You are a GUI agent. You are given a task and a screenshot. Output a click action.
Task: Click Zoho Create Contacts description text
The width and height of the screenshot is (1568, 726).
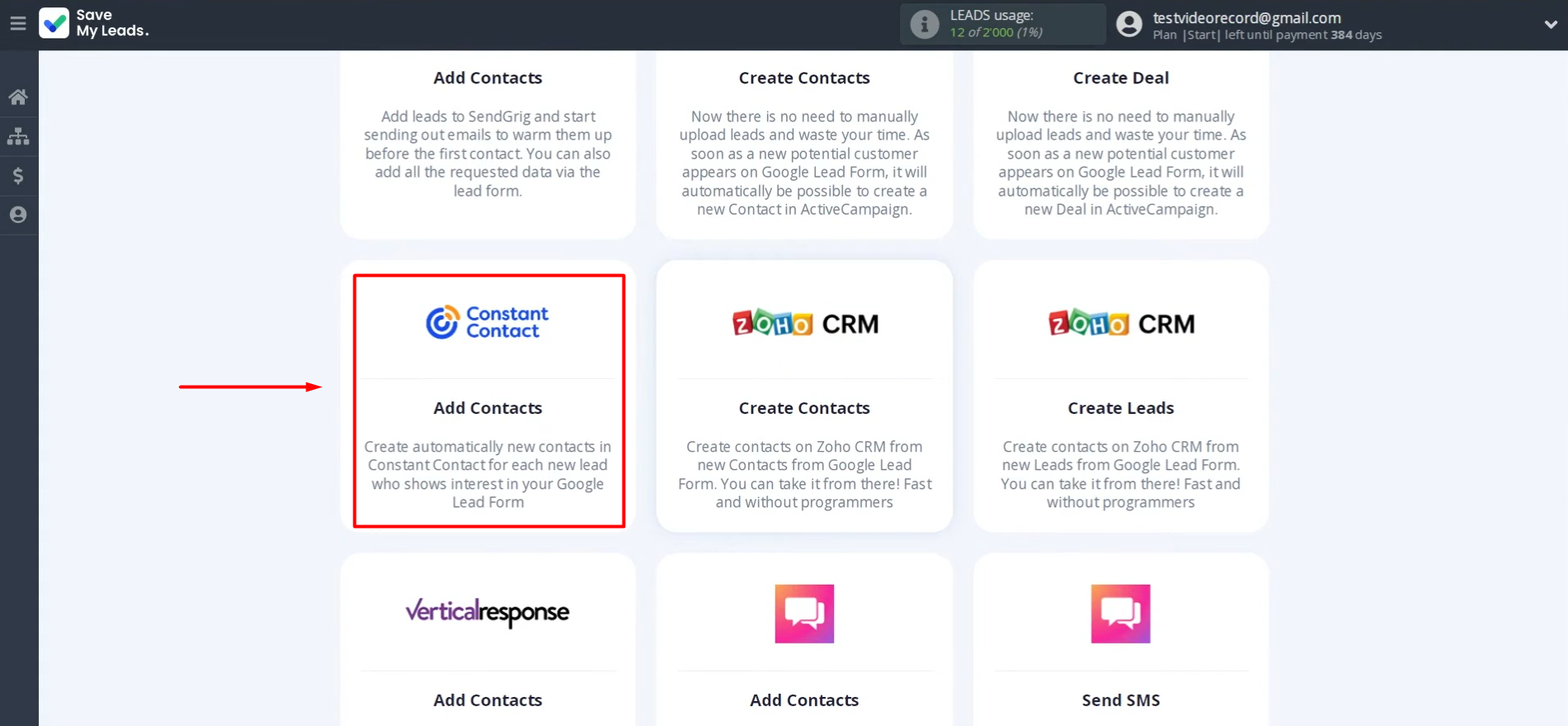click(804, 474)
